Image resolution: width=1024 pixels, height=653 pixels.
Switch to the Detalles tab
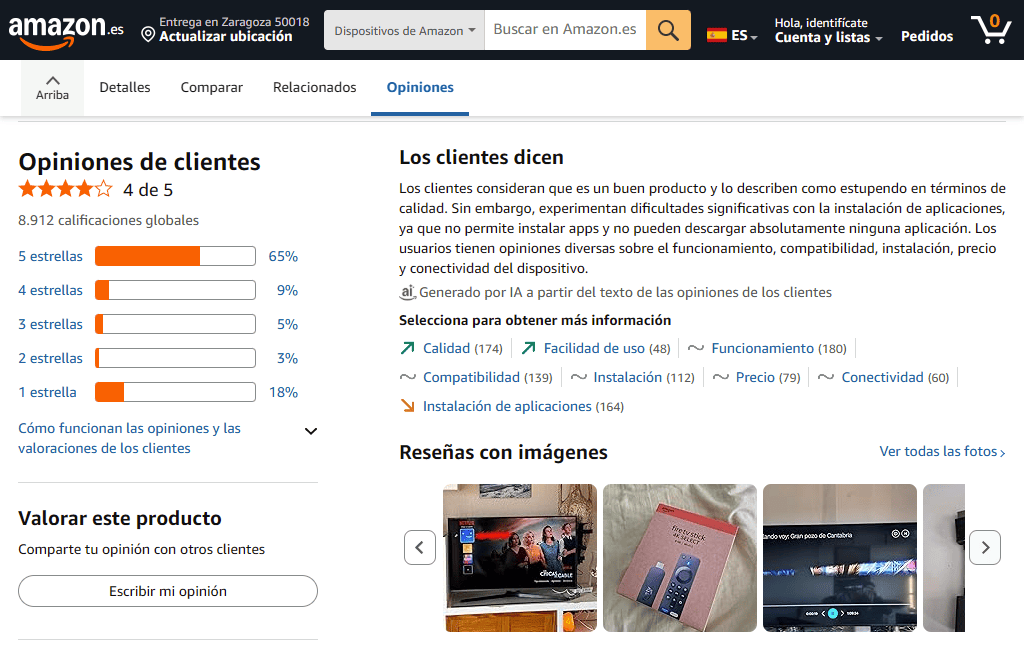(125, 88)
